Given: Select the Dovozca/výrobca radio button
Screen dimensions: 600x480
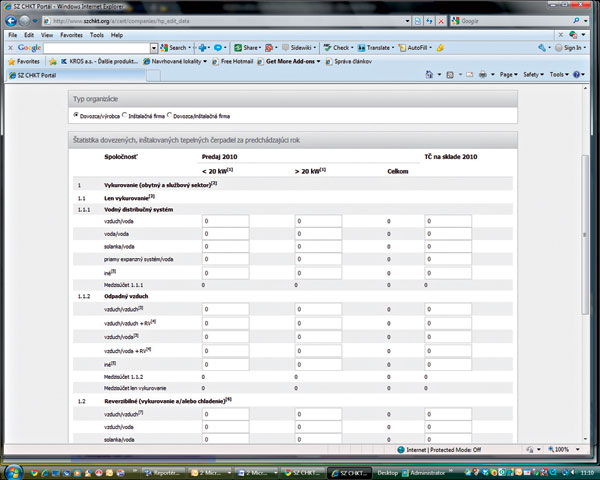Looking at the screenshot, I should (x=76, y=116).
